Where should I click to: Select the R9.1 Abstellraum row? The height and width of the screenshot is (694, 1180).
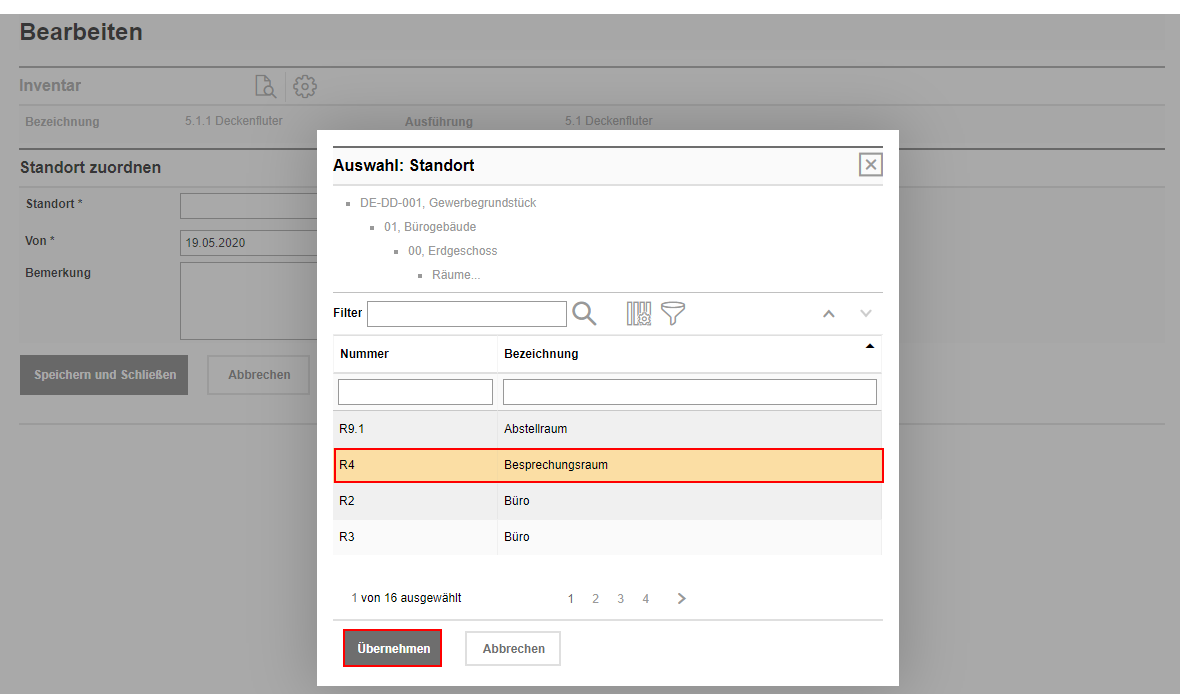(607, 429)
